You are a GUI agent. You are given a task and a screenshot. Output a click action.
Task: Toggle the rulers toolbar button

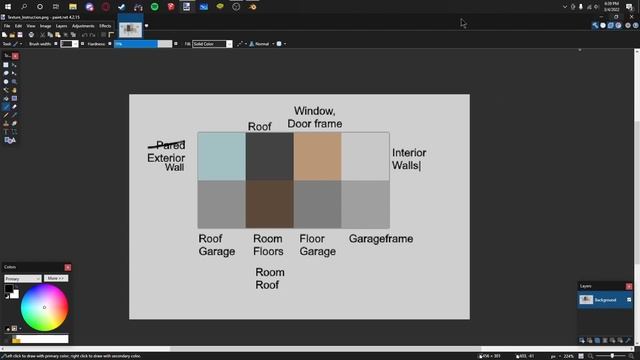(111, 35)
